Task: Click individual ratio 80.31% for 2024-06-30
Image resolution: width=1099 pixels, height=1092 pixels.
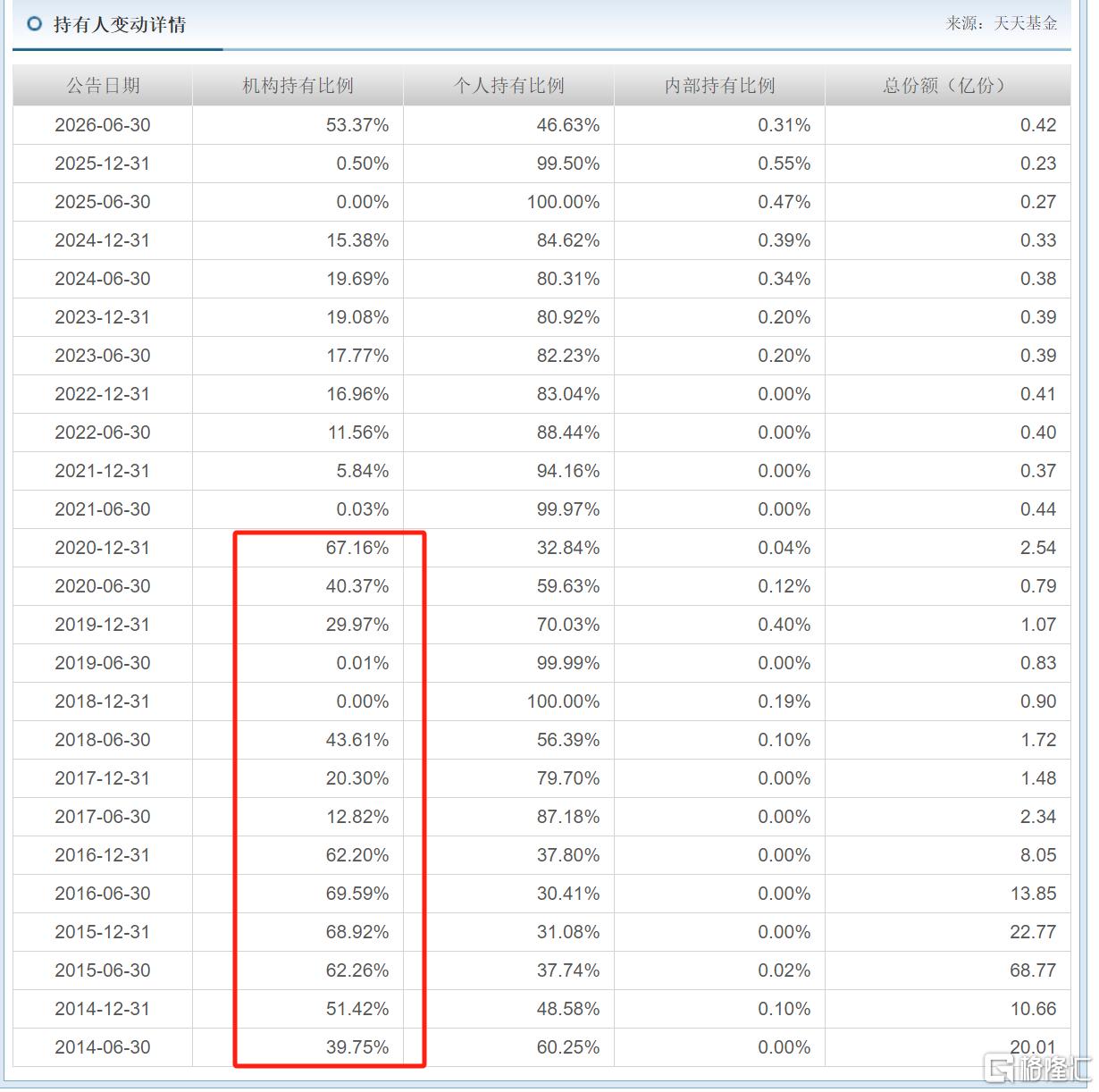Action: pos(568,279)
